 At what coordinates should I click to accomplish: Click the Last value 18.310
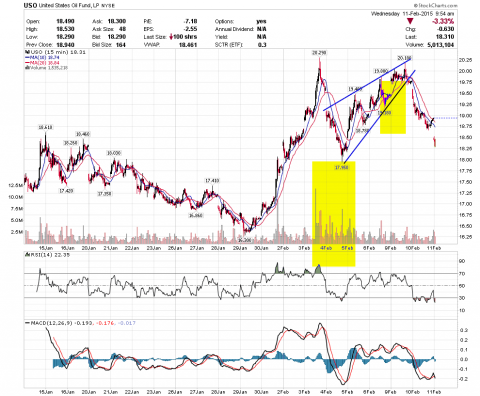[x=445, y=37]
